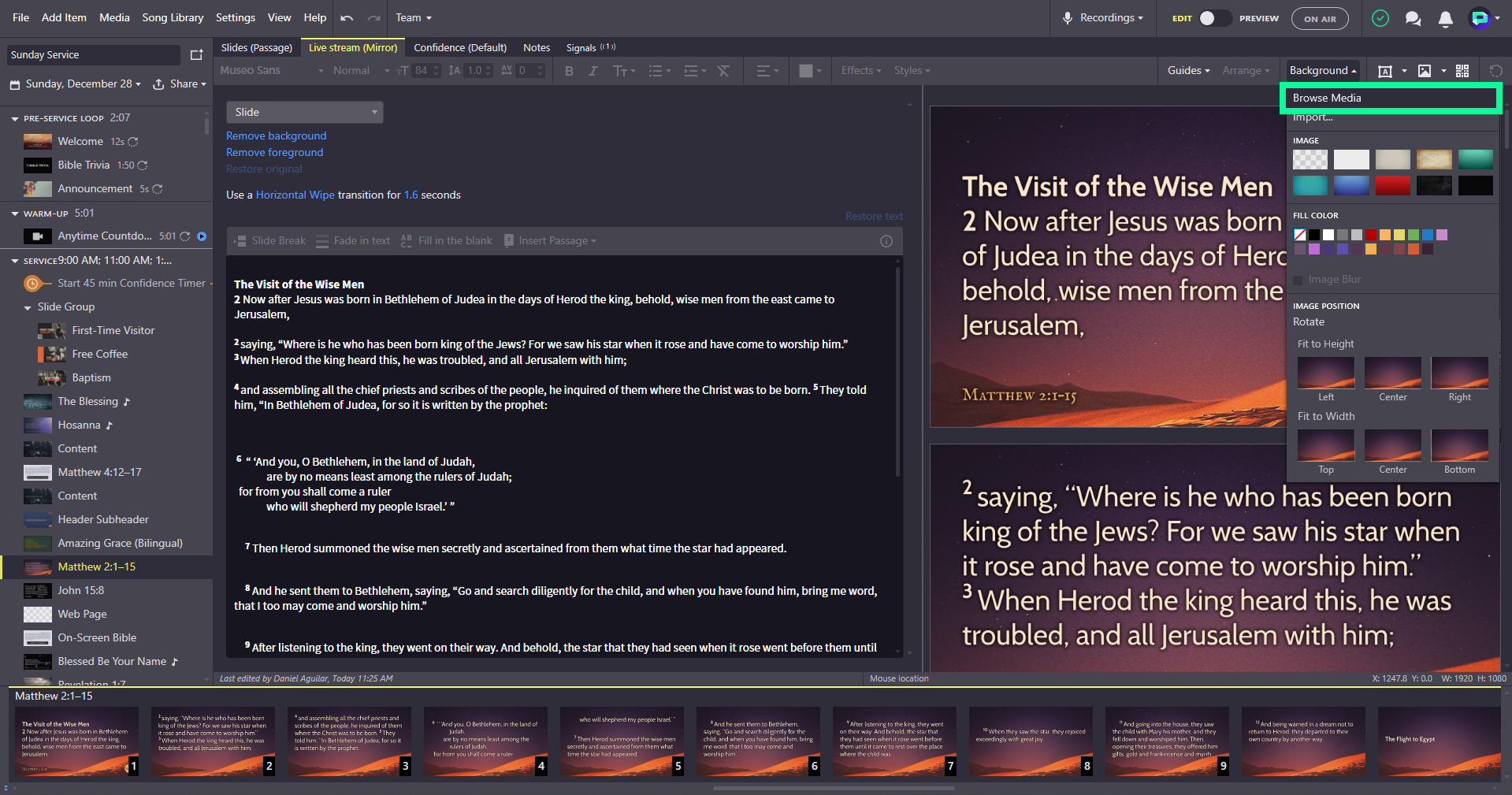Select slide thumbnail number 5
This screenshot has width=1512, height=795.
pyautogui.click(x=622, y=741)
